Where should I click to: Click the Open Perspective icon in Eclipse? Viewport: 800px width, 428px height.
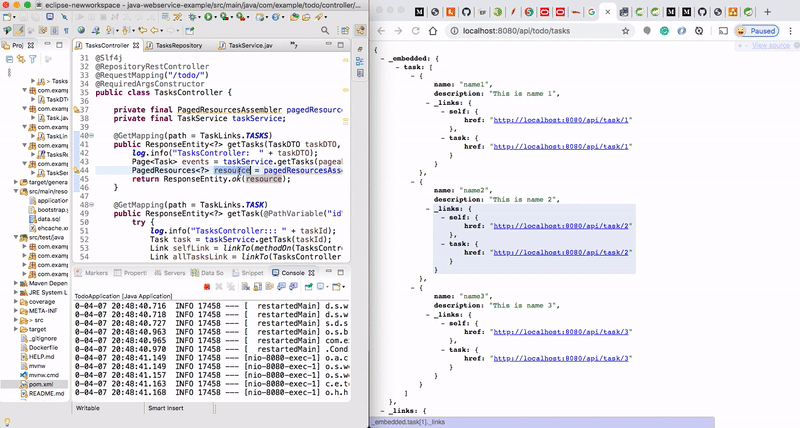344,31
